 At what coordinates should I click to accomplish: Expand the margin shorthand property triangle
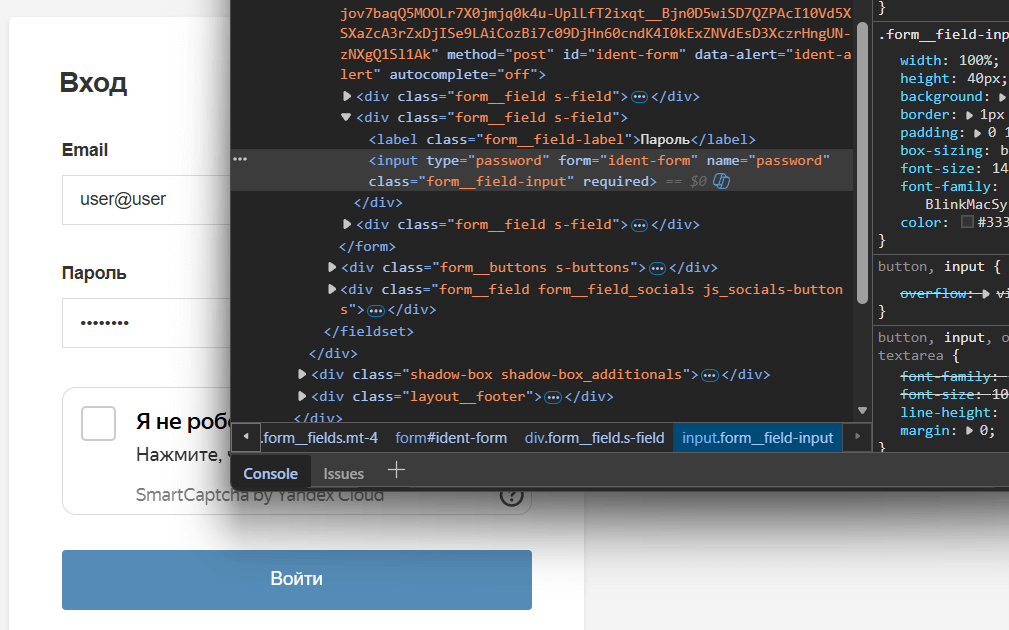tap(970, 431)
